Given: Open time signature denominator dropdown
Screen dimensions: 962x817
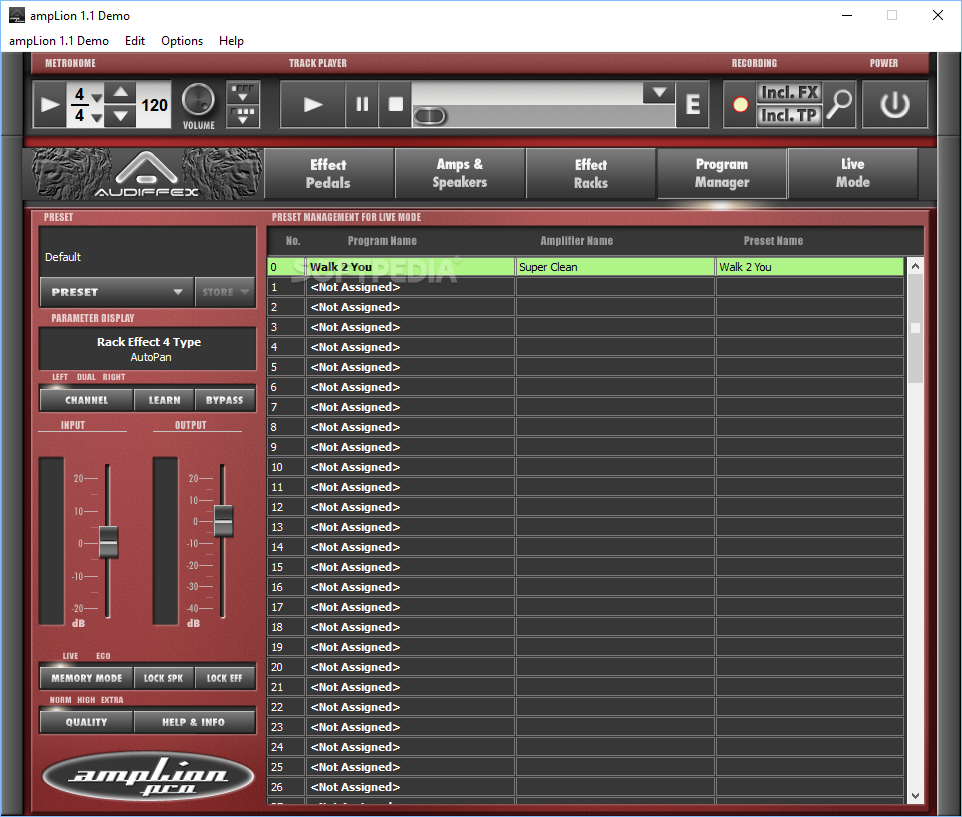Looking at the screenshot, I should click(96, 117).
